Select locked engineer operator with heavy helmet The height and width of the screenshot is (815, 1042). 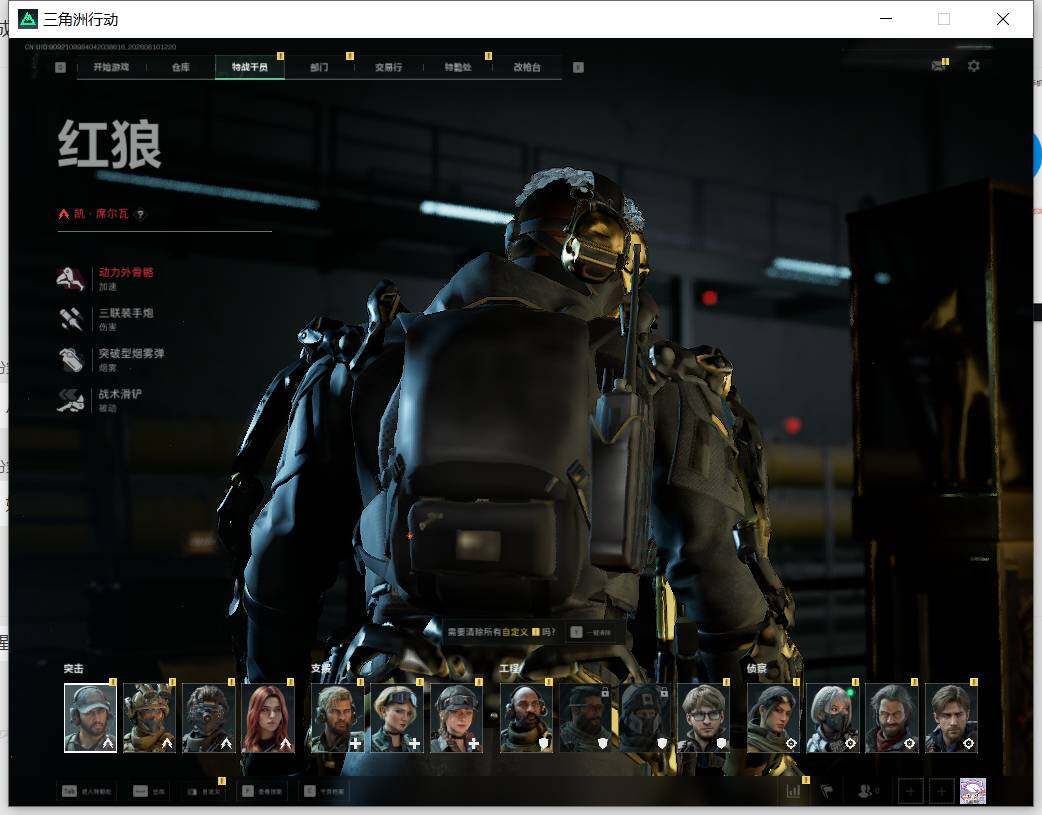tap(644, 718)
